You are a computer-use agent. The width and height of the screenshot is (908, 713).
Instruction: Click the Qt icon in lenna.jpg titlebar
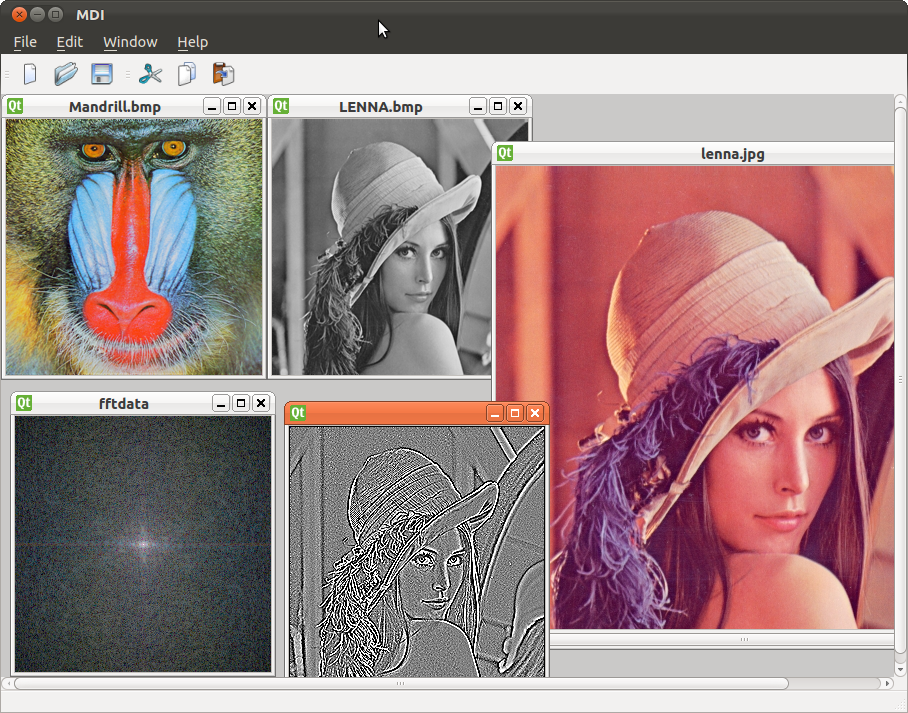pos(505,153)
